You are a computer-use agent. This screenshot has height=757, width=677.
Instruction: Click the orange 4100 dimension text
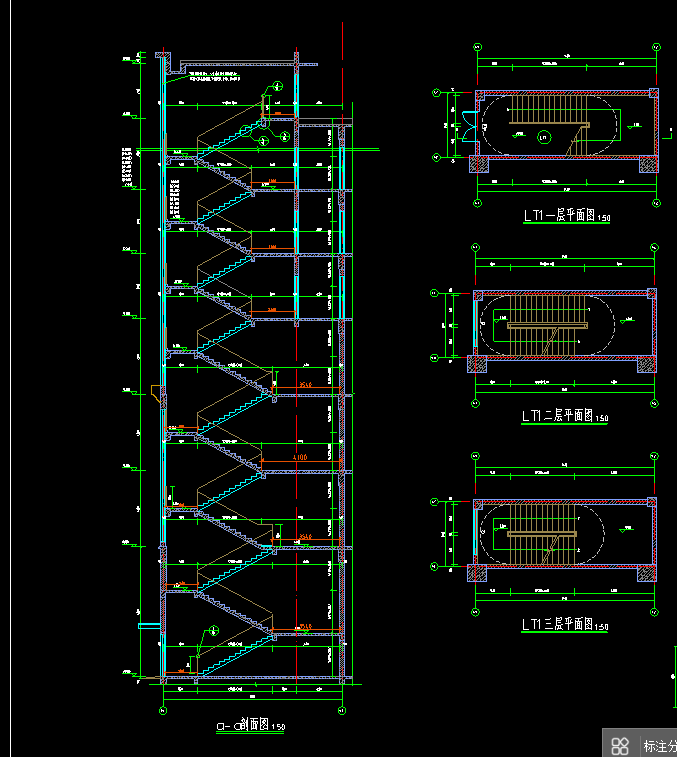[300, 457]
